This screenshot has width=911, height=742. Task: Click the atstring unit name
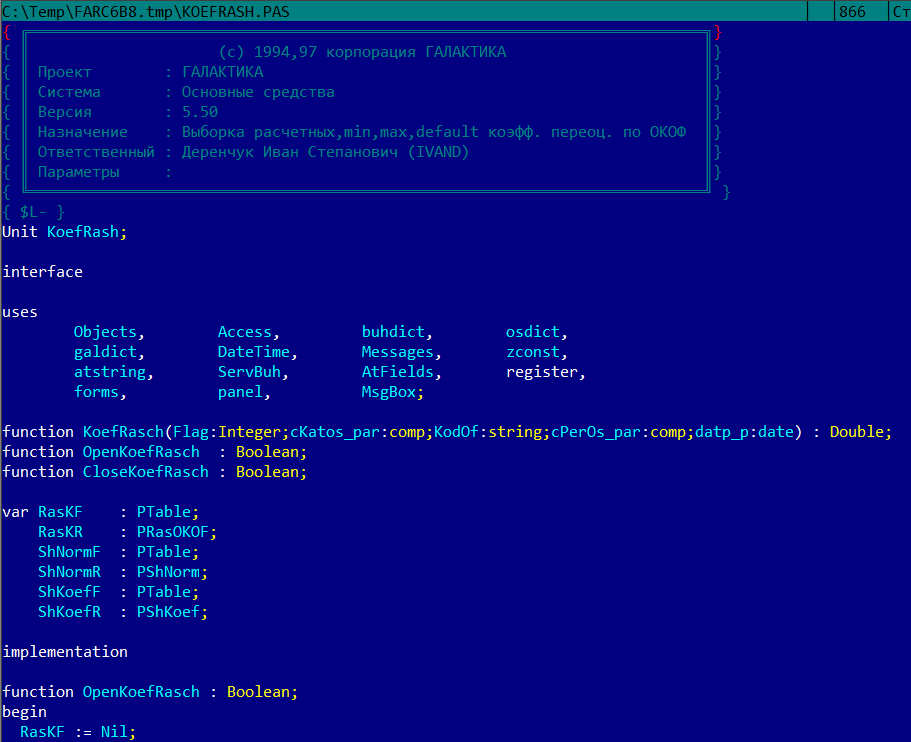[110, 372]
